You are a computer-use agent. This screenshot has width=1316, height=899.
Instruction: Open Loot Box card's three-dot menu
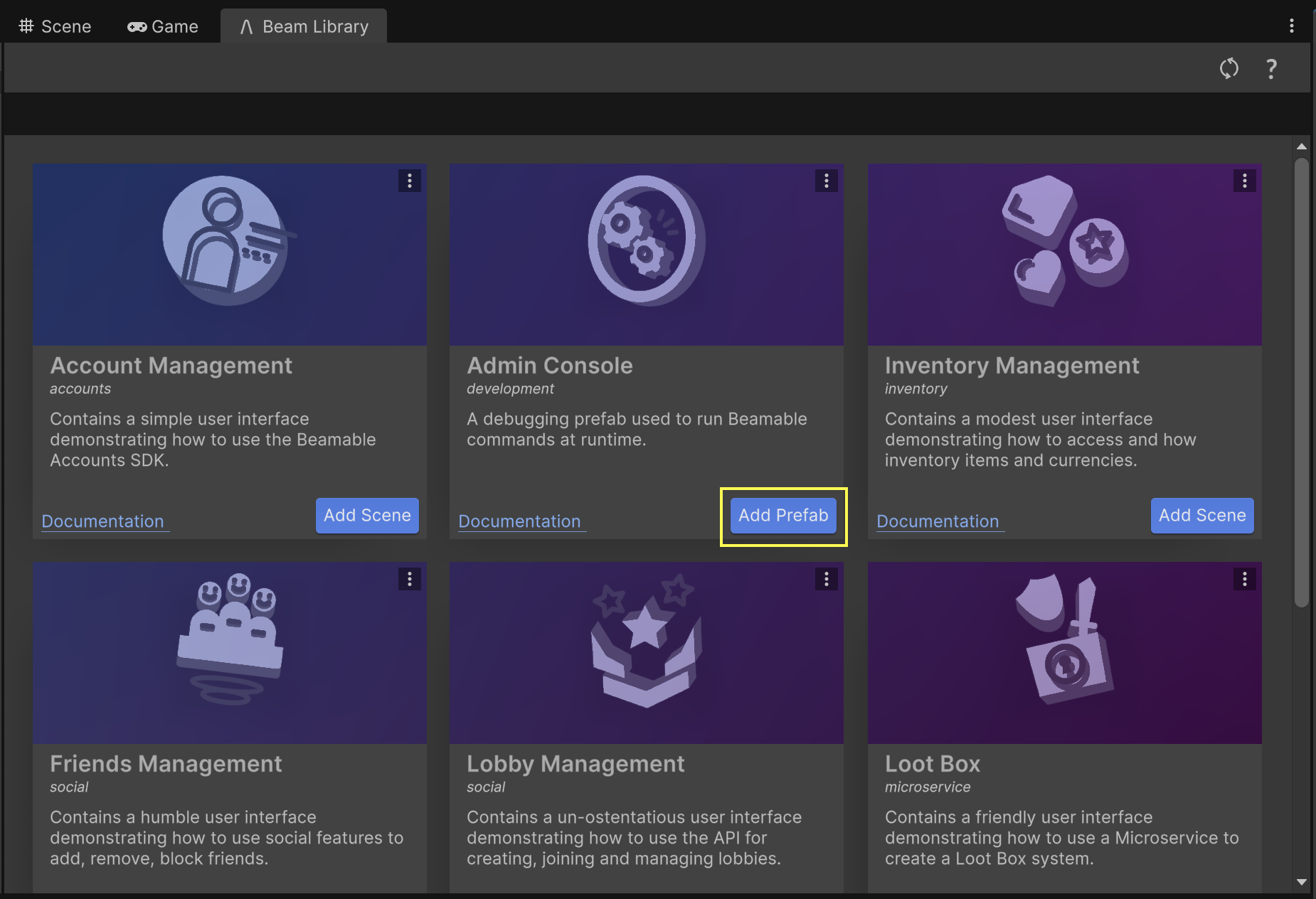coord(1244,579)
